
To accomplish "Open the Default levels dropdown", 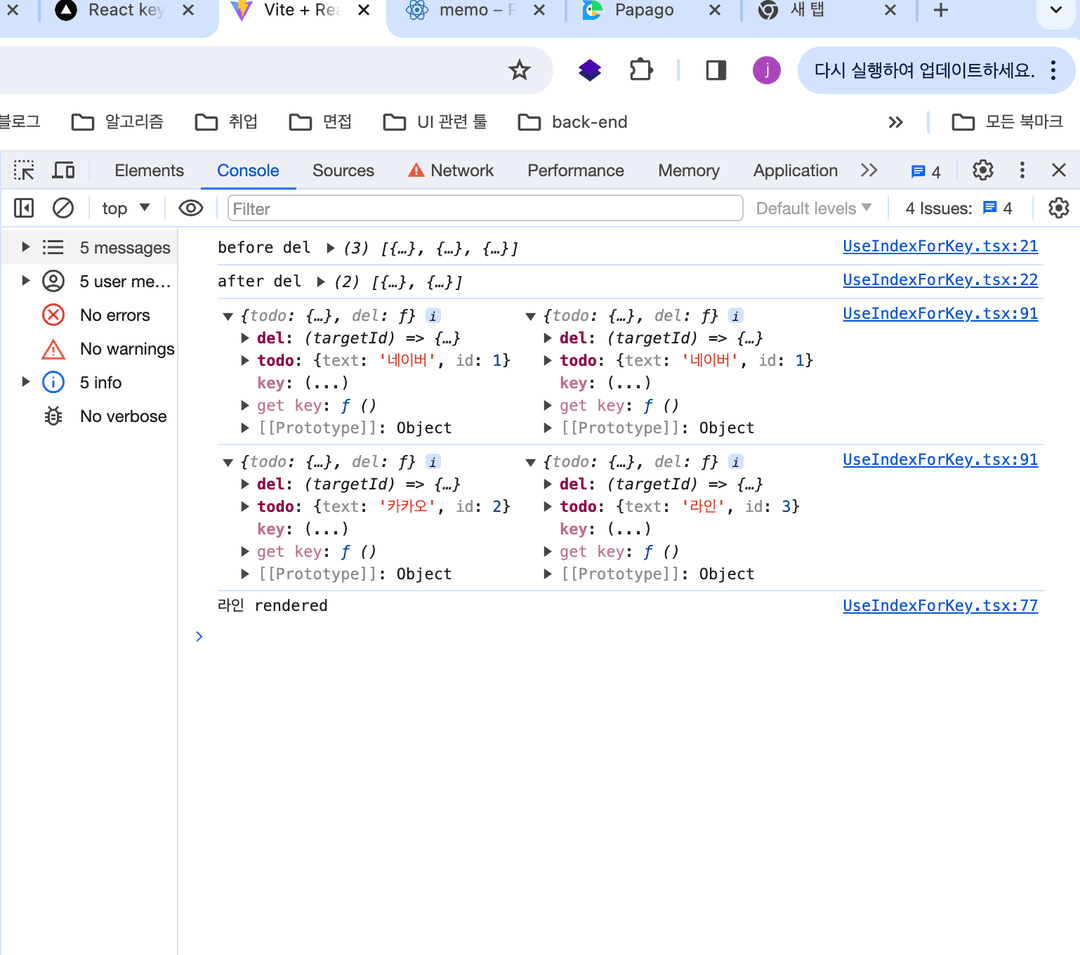I will click(x=813, y=208).
